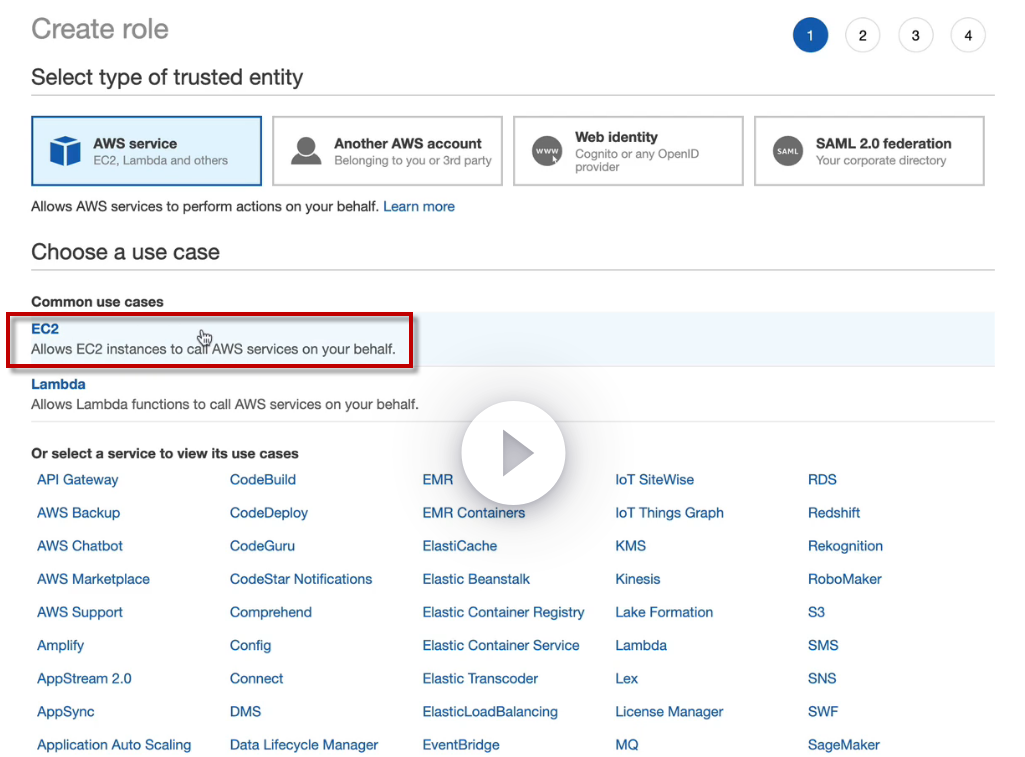Open AWS Backup service
This screenshot has height=757, width=1025.
[x=78, y=513]
